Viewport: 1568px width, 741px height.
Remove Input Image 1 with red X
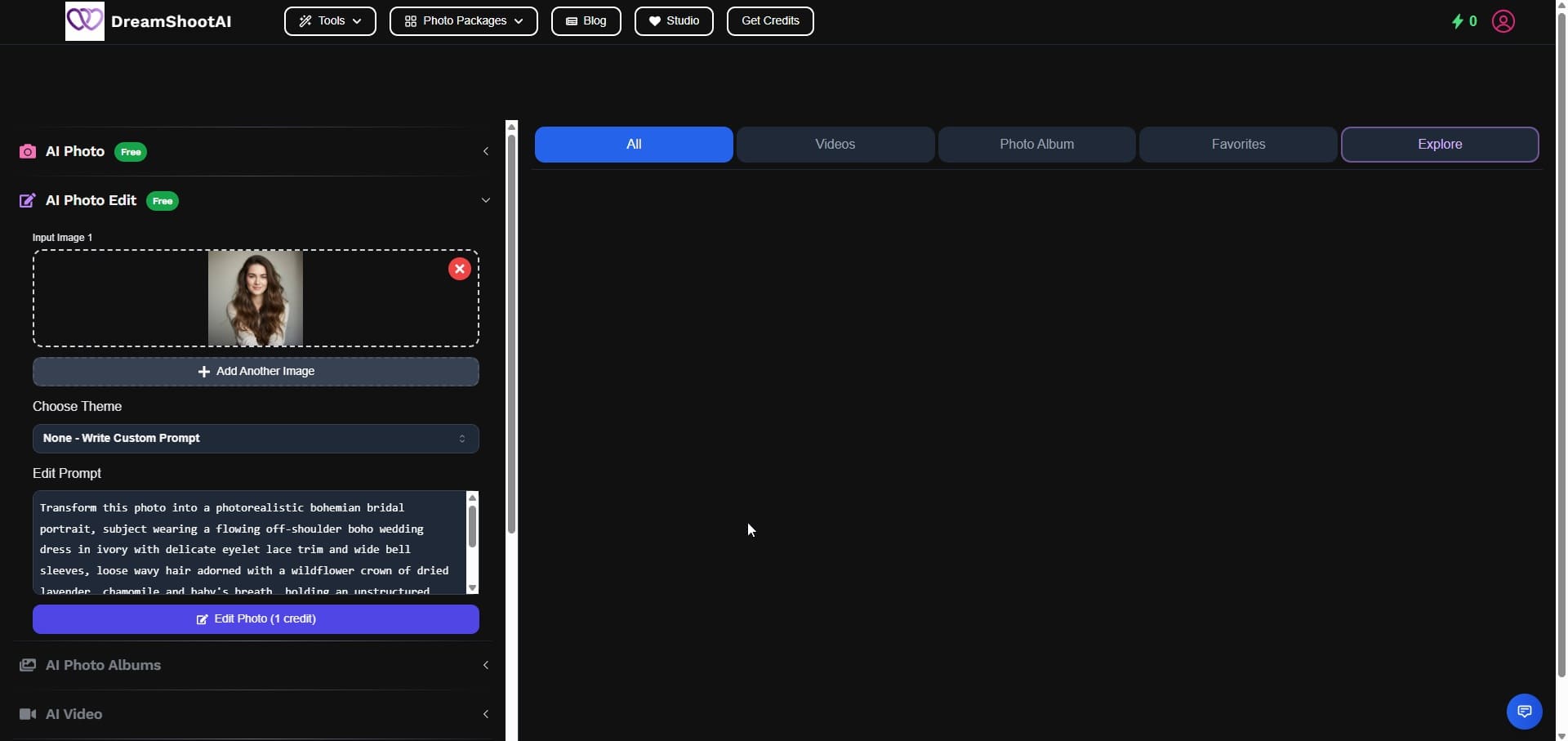459,269
